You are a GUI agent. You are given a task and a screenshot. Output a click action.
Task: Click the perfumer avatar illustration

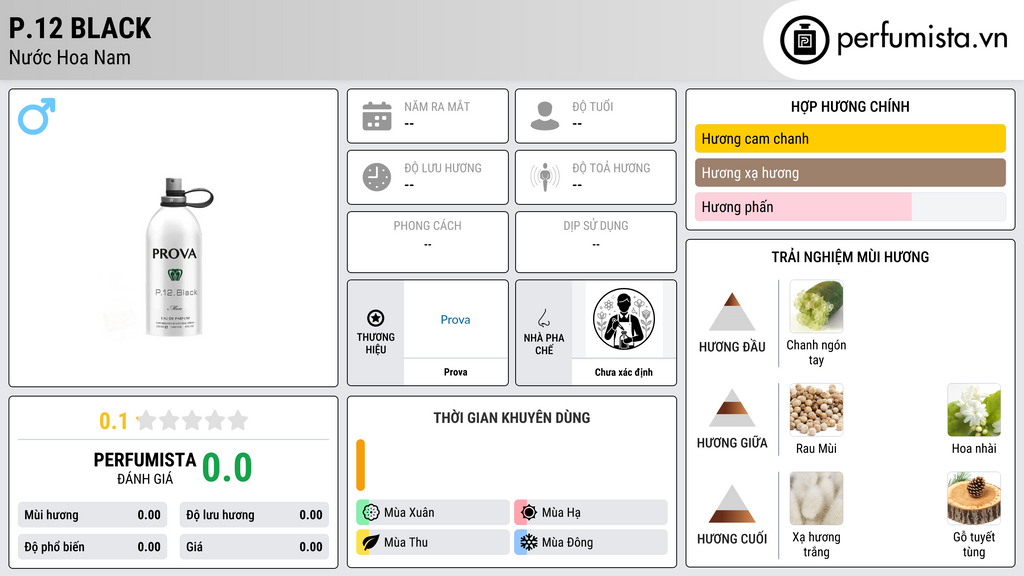click(624, 319)
